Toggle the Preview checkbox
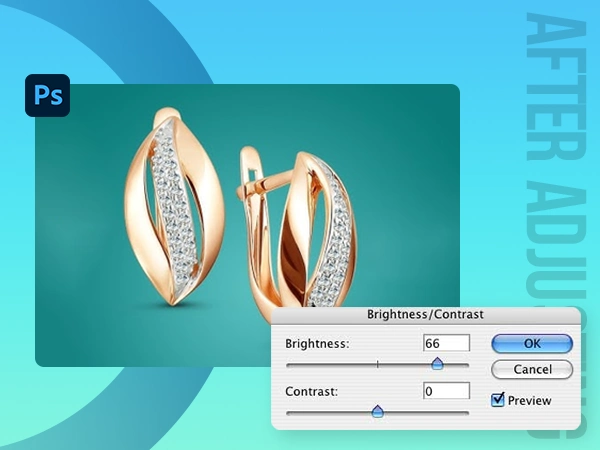 (497, 400)
